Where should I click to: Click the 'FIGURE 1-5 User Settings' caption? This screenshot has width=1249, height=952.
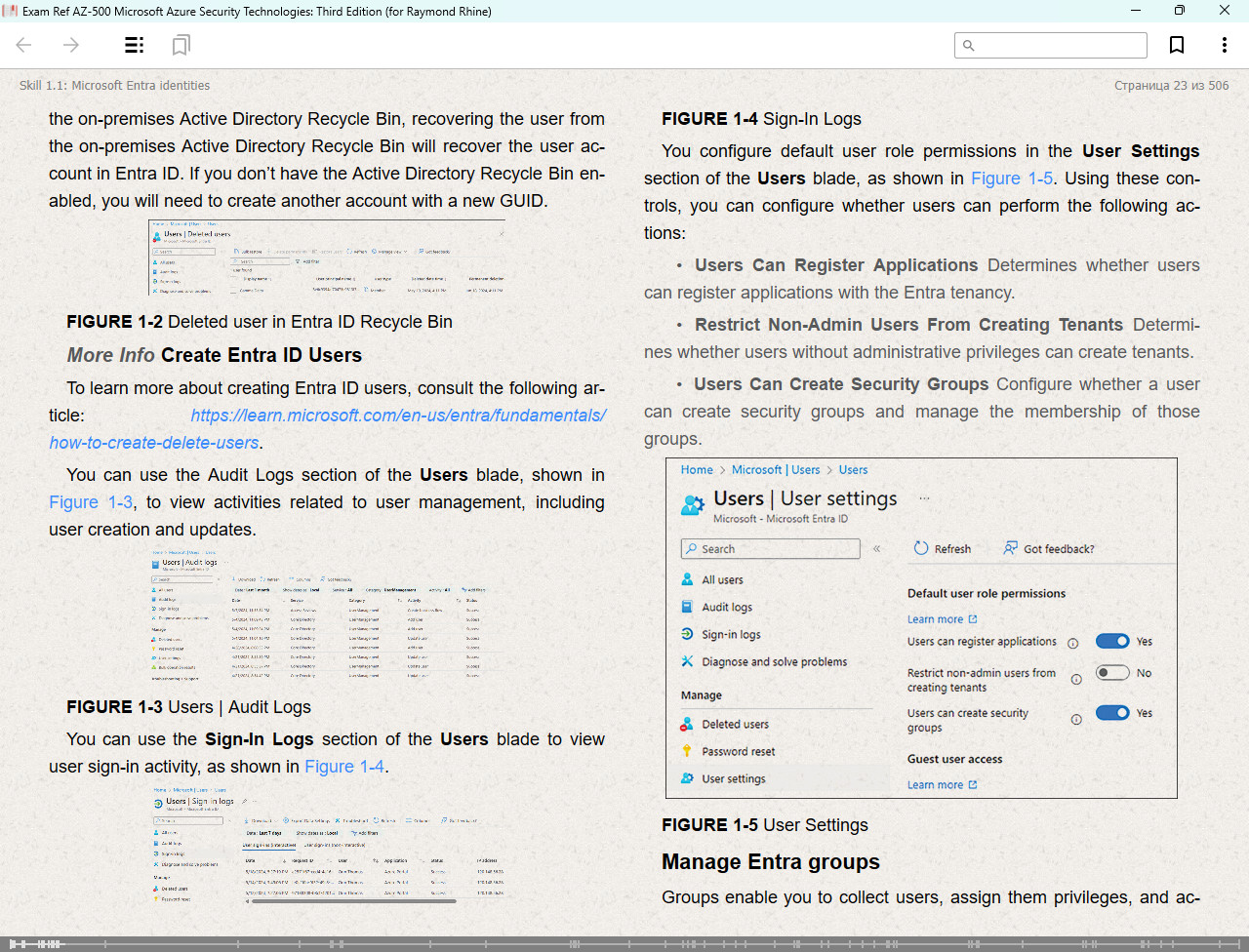click(765, 825)
